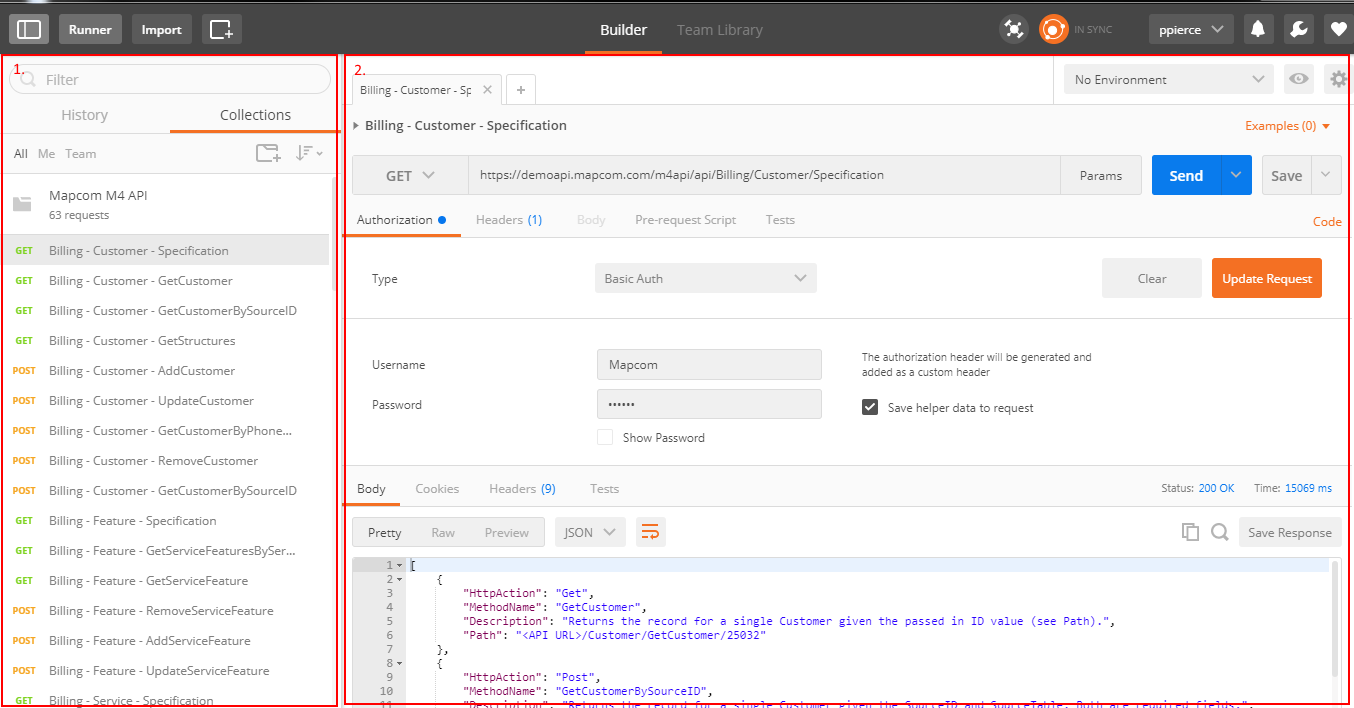Open a new window icon
The height and width of the screenshot is (708, 1354).
point(221,29)
